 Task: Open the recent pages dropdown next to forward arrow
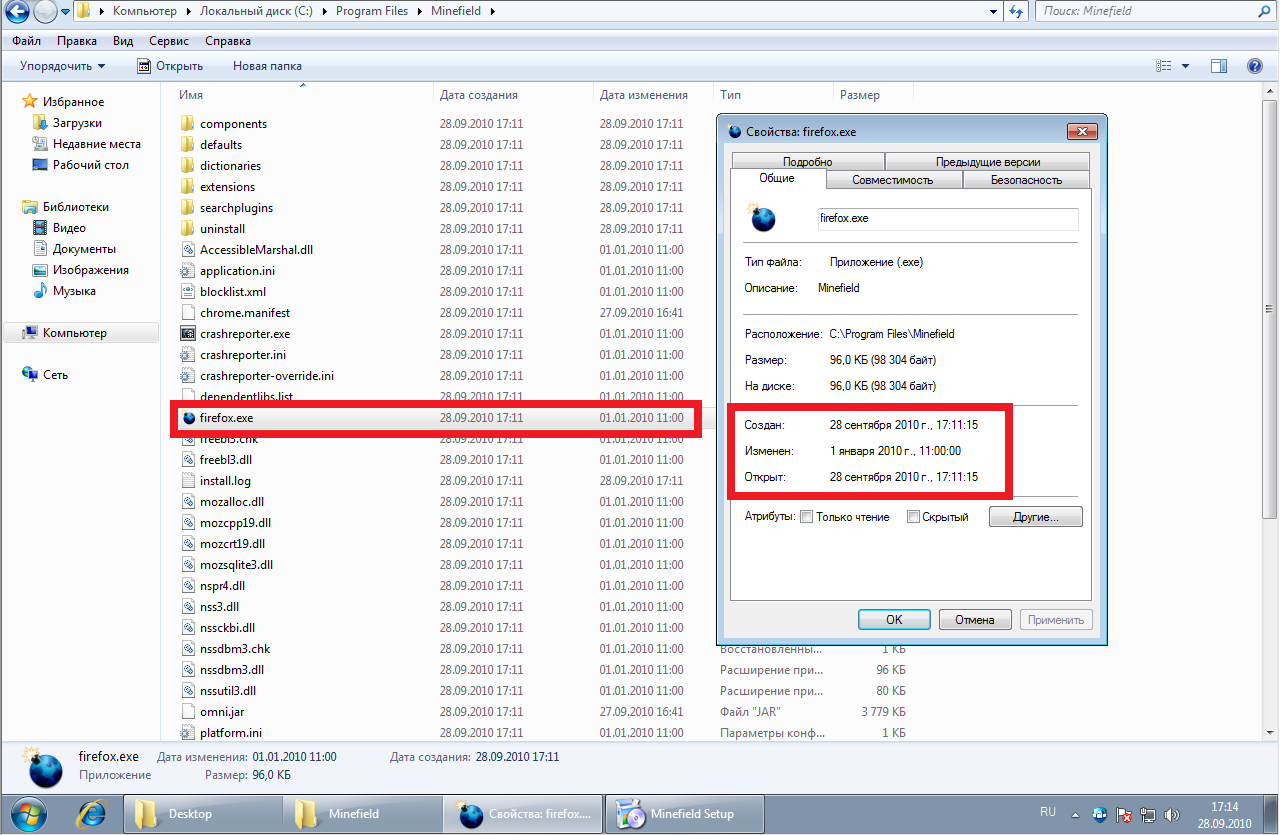pos(66,12)
